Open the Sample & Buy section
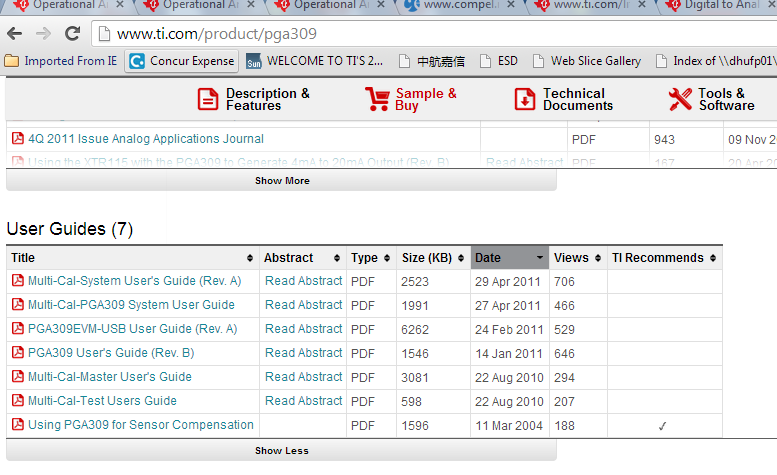This screenshot has height=475, width=777. coord(411,99)
